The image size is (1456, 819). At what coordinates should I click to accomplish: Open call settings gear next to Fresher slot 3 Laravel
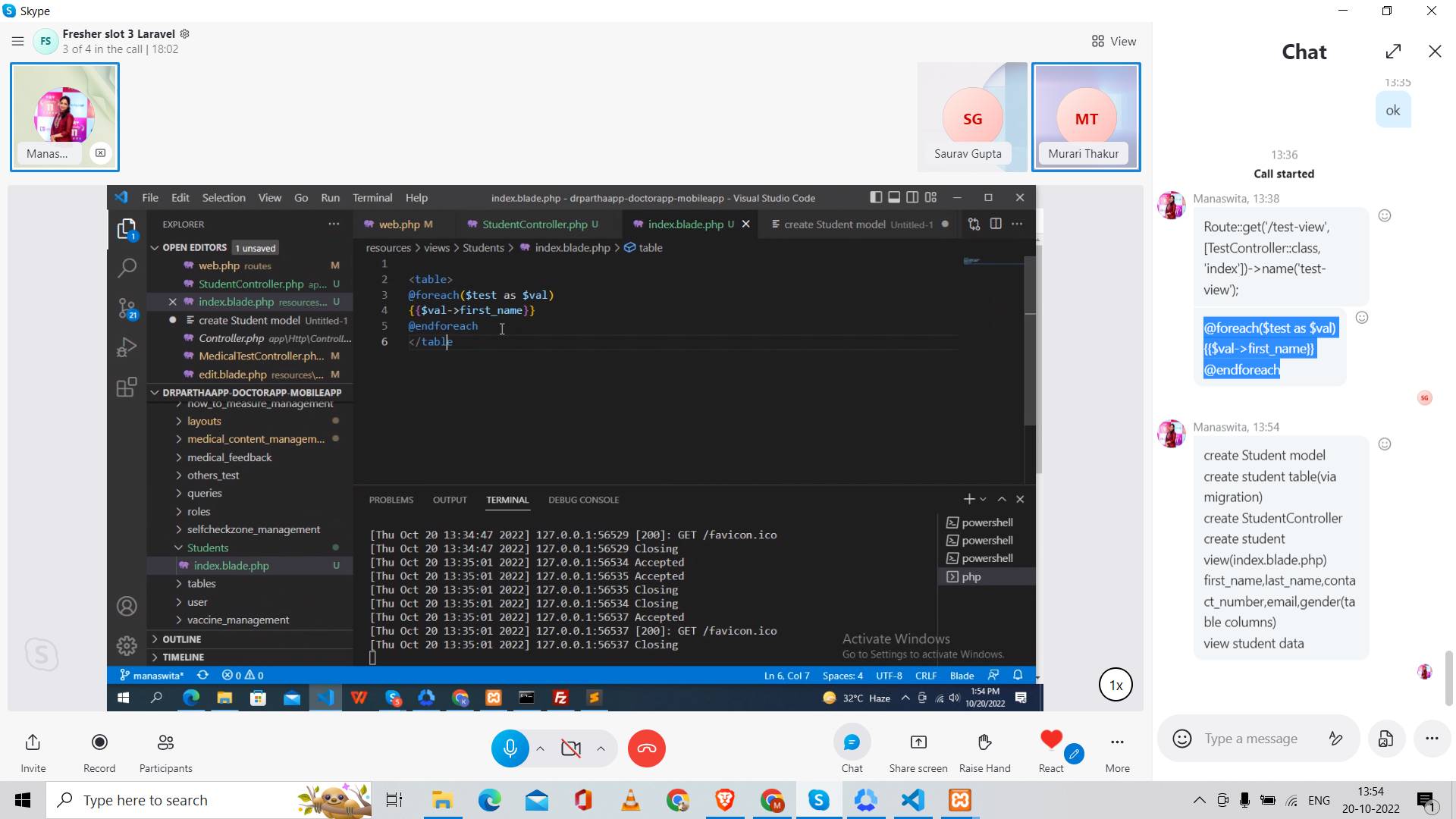pos(184,34)
